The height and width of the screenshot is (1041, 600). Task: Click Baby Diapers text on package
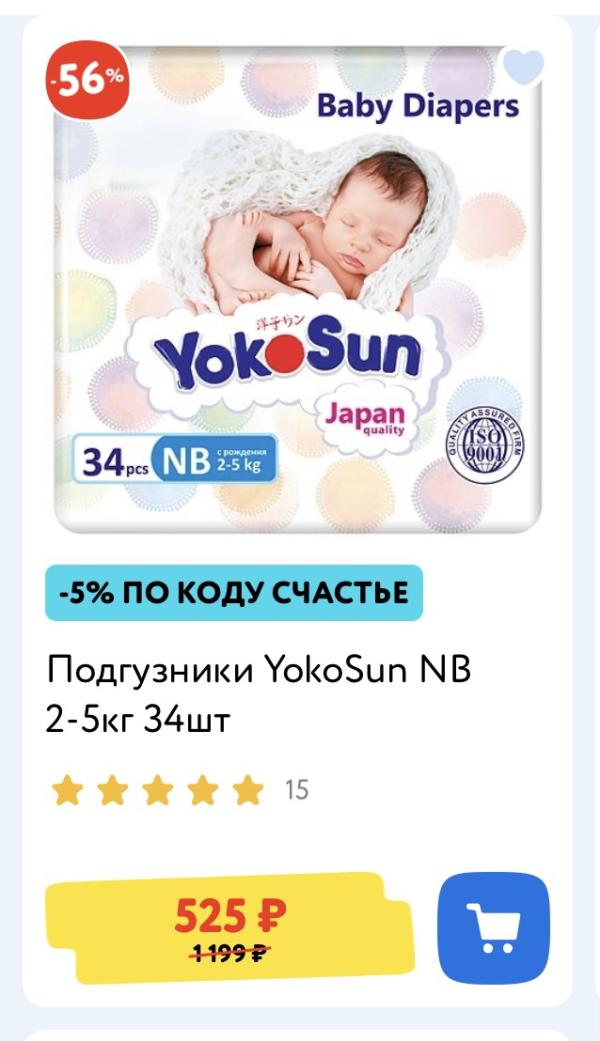[417, 108]
